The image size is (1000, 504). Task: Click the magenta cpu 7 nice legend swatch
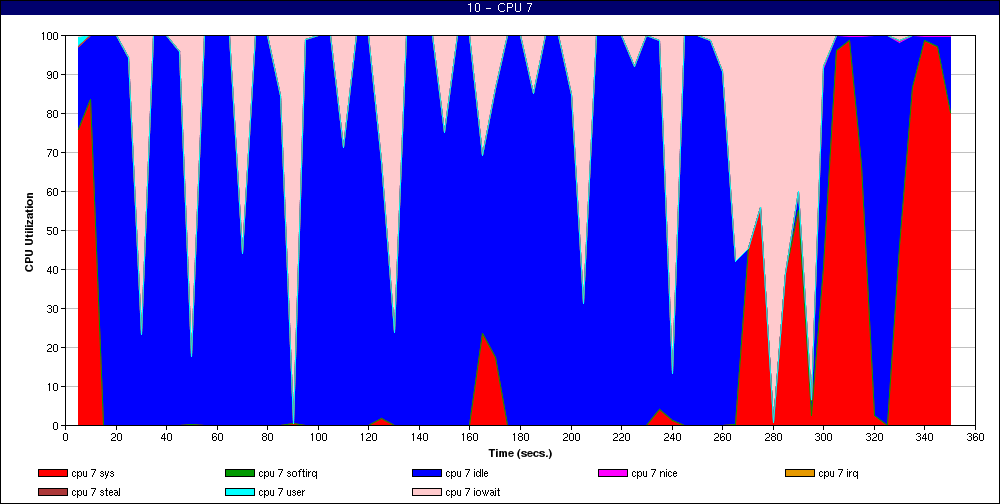612,473
